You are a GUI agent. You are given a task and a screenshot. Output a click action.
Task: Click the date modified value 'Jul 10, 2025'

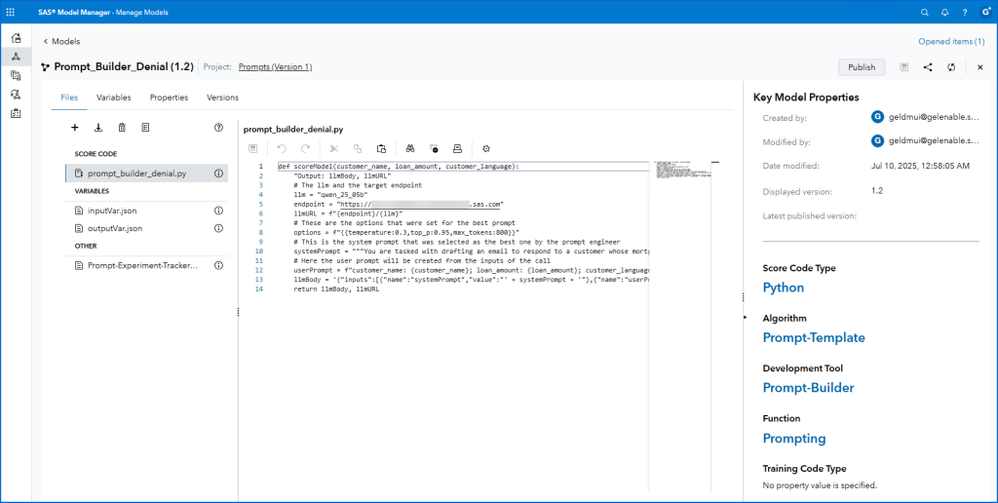[x=920, y=166]
